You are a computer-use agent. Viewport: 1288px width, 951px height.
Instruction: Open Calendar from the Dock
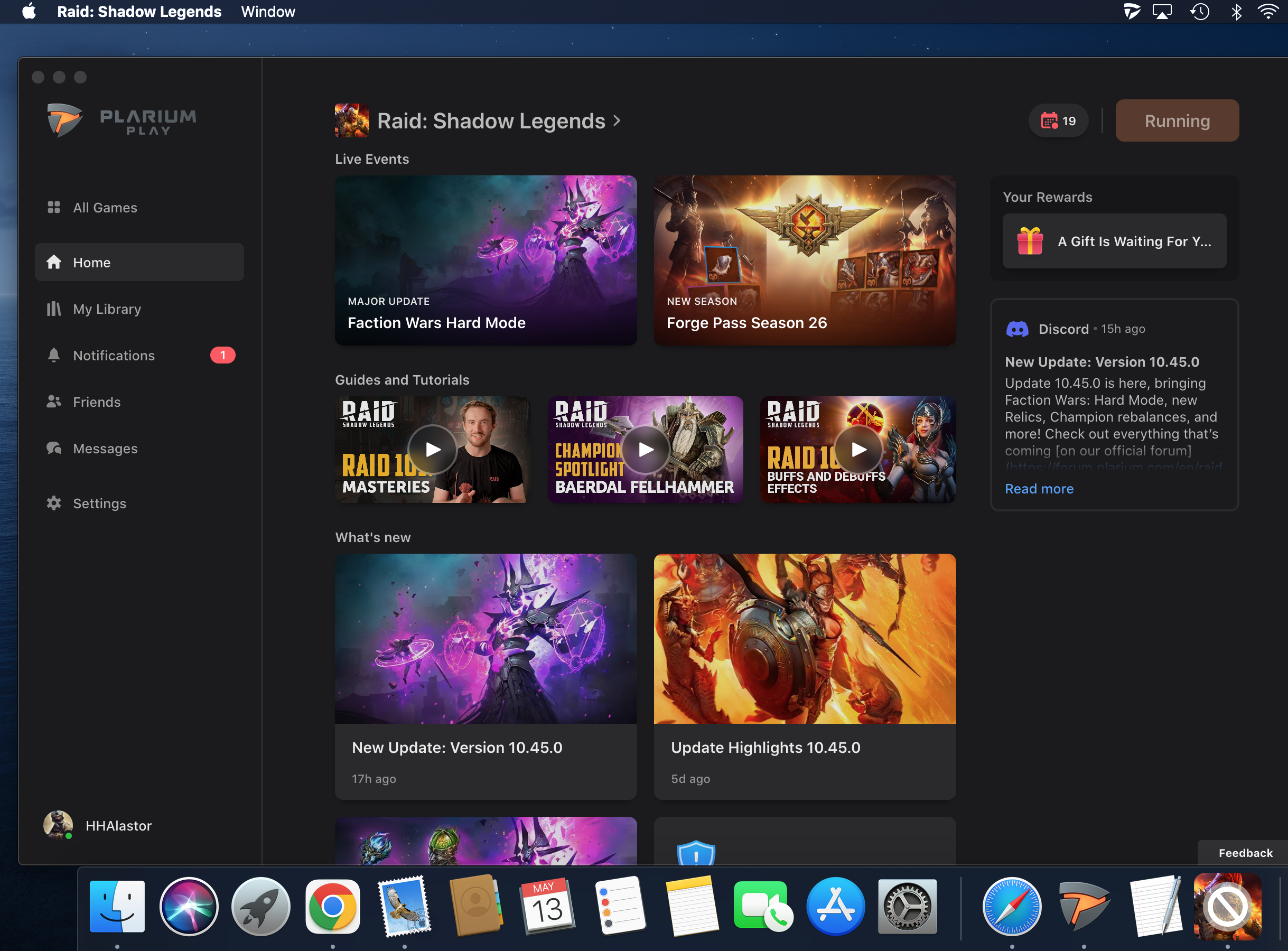coord(548,906)
